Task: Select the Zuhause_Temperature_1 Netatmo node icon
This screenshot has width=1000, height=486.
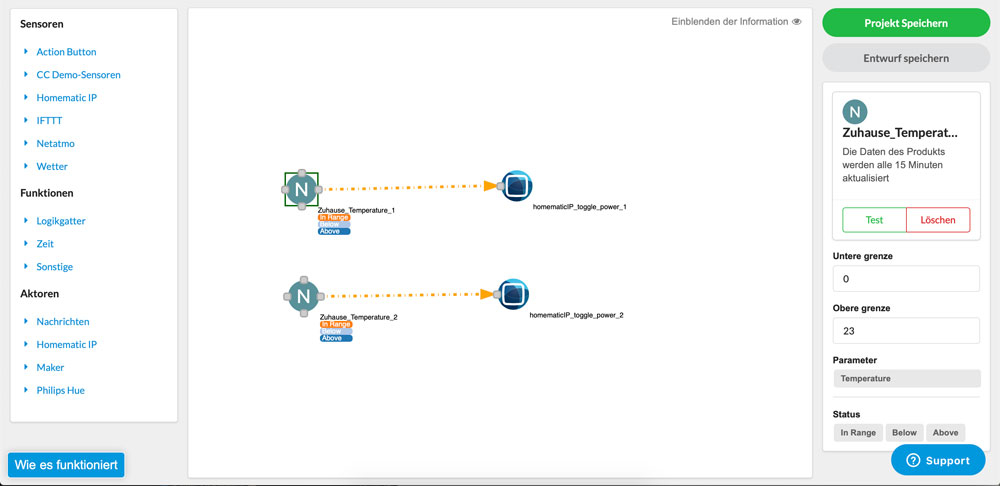Action: (302, 189)
